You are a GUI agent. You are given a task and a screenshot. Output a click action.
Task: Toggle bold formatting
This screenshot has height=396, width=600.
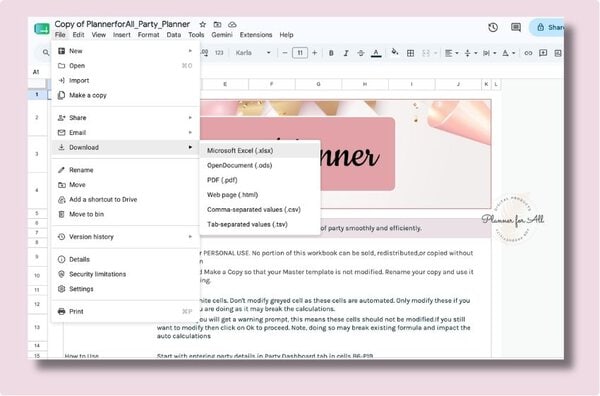[331, 53]
